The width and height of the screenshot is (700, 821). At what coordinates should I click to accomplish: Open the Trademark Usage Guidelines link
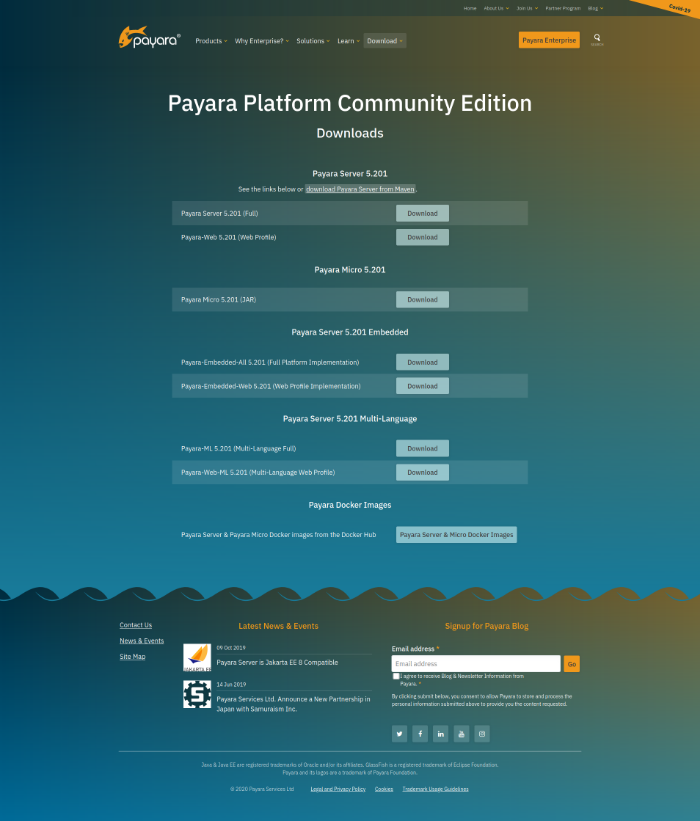coord(435,789)
